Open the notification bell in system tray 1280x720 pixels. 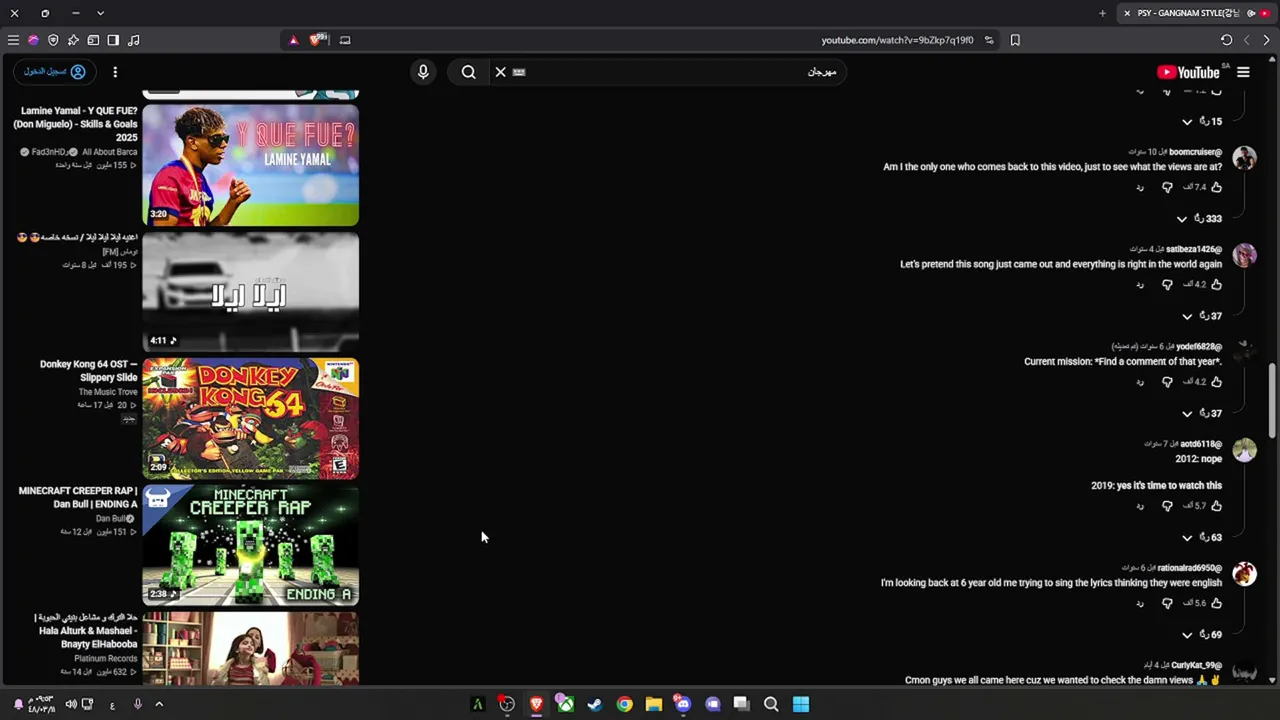click(18, 704)
